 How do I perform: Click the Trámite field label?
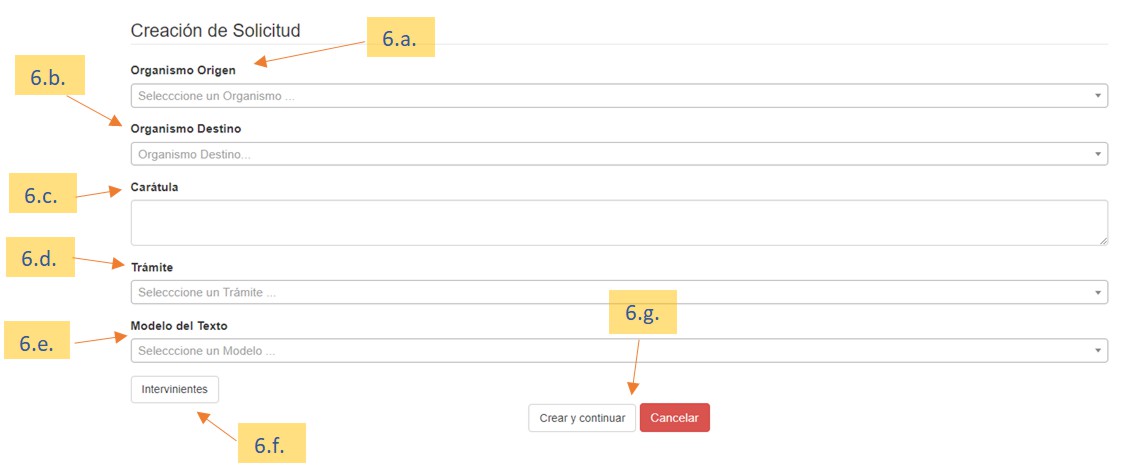tap(151, 267)
